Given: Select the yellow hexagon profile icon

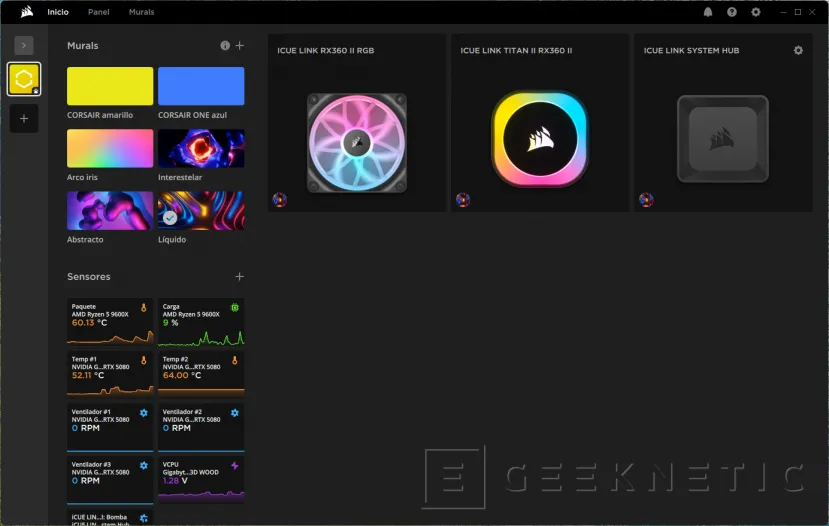Looking at the screenshot, I should pos(24,79).
